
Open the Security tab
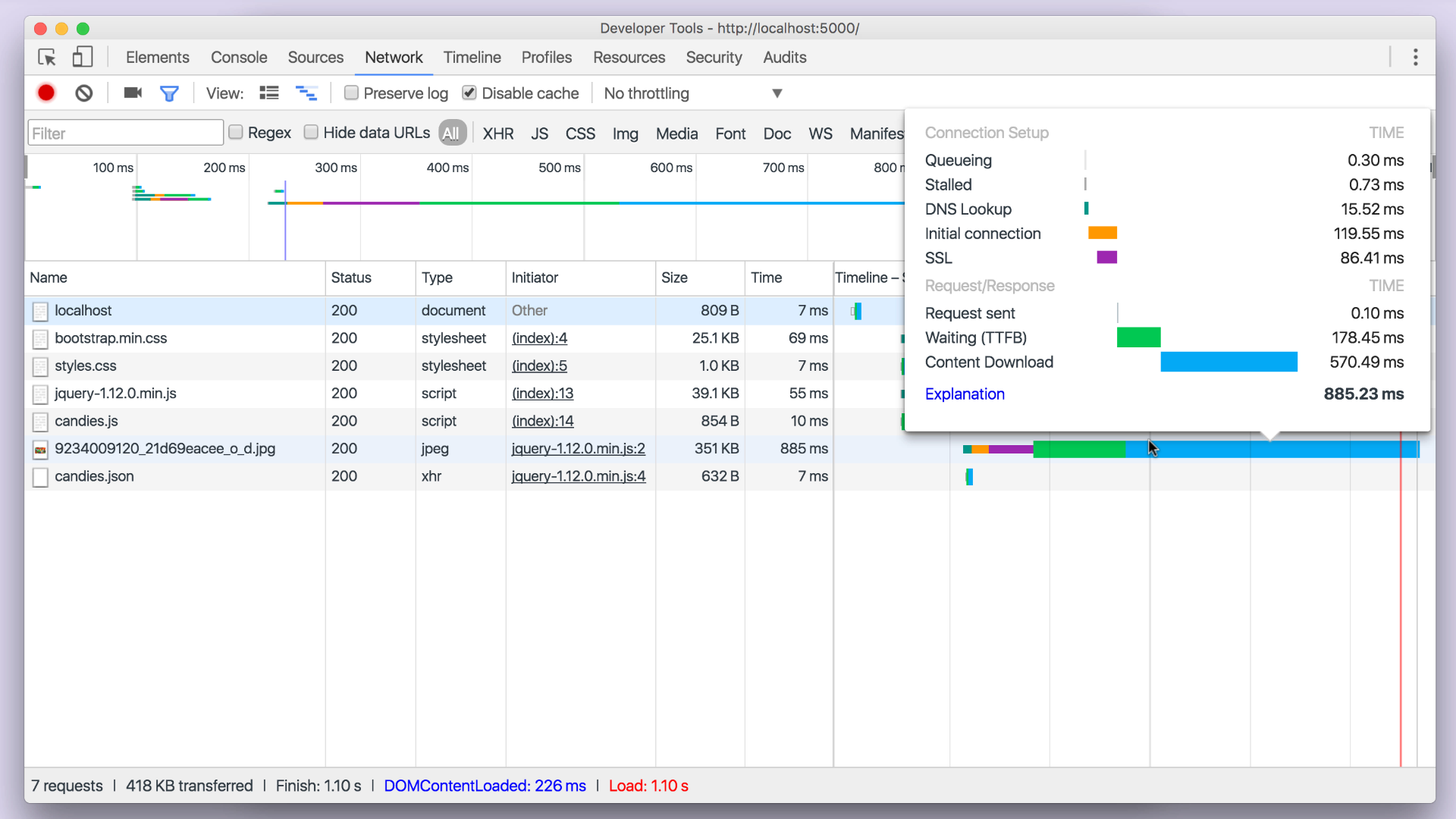click(714, 58)
